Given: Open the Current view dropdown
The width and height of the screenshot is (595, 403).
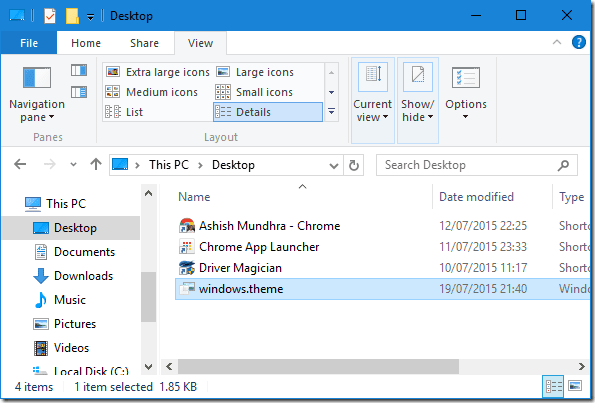Looking at the screenshot, I should tap(373, 101).
